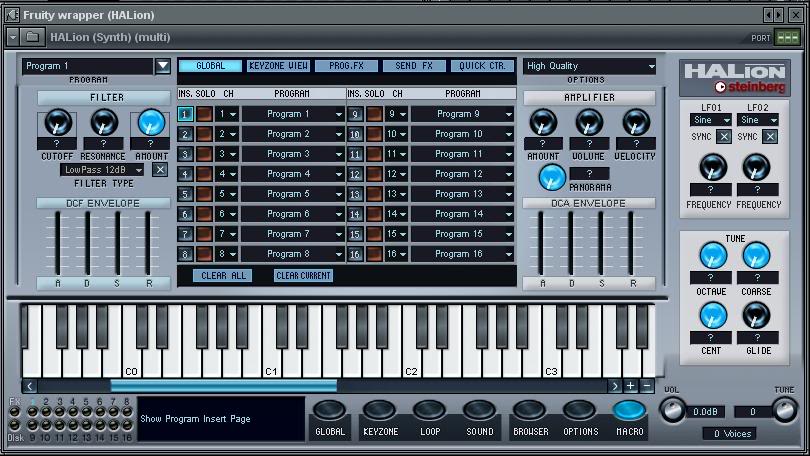Click the Cent tune knob

click(x=713, y=316)
